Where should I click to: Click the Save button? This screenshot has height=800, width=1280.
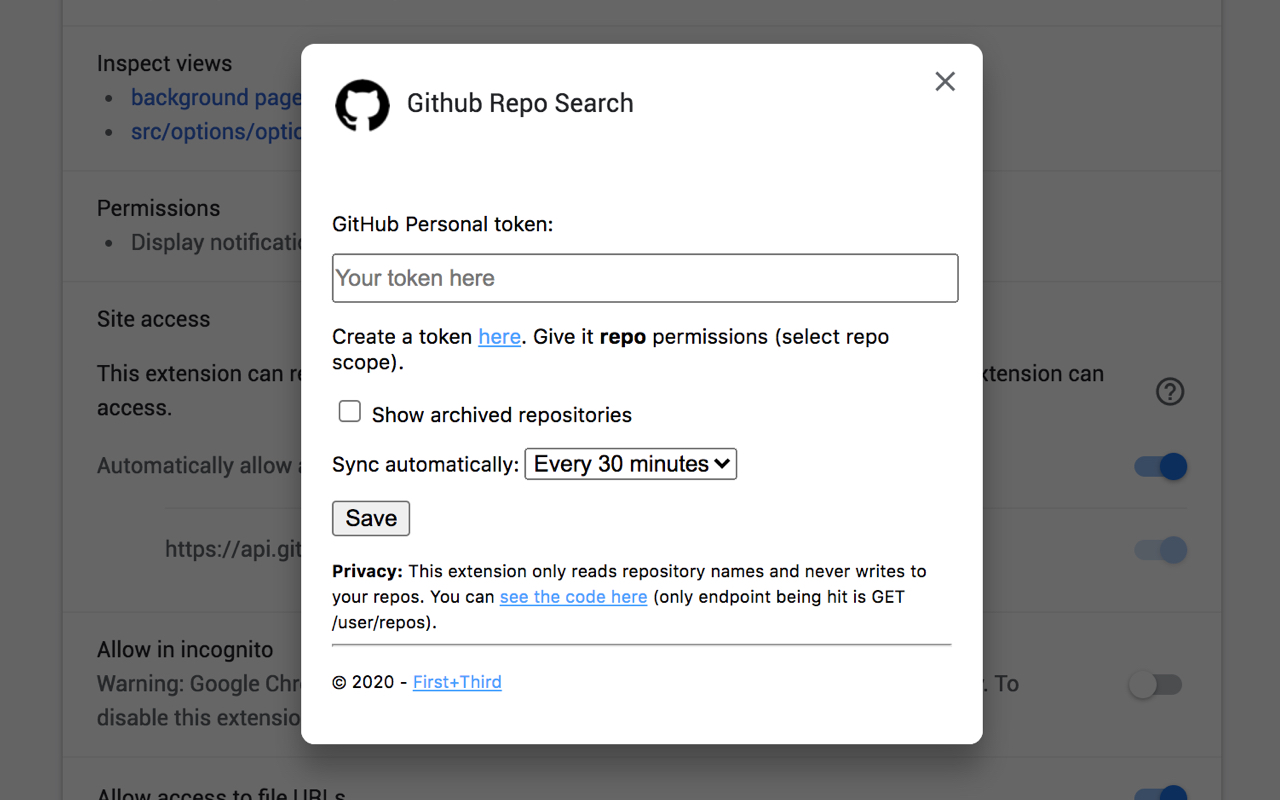pyautogui.click(x=371, y=518)
